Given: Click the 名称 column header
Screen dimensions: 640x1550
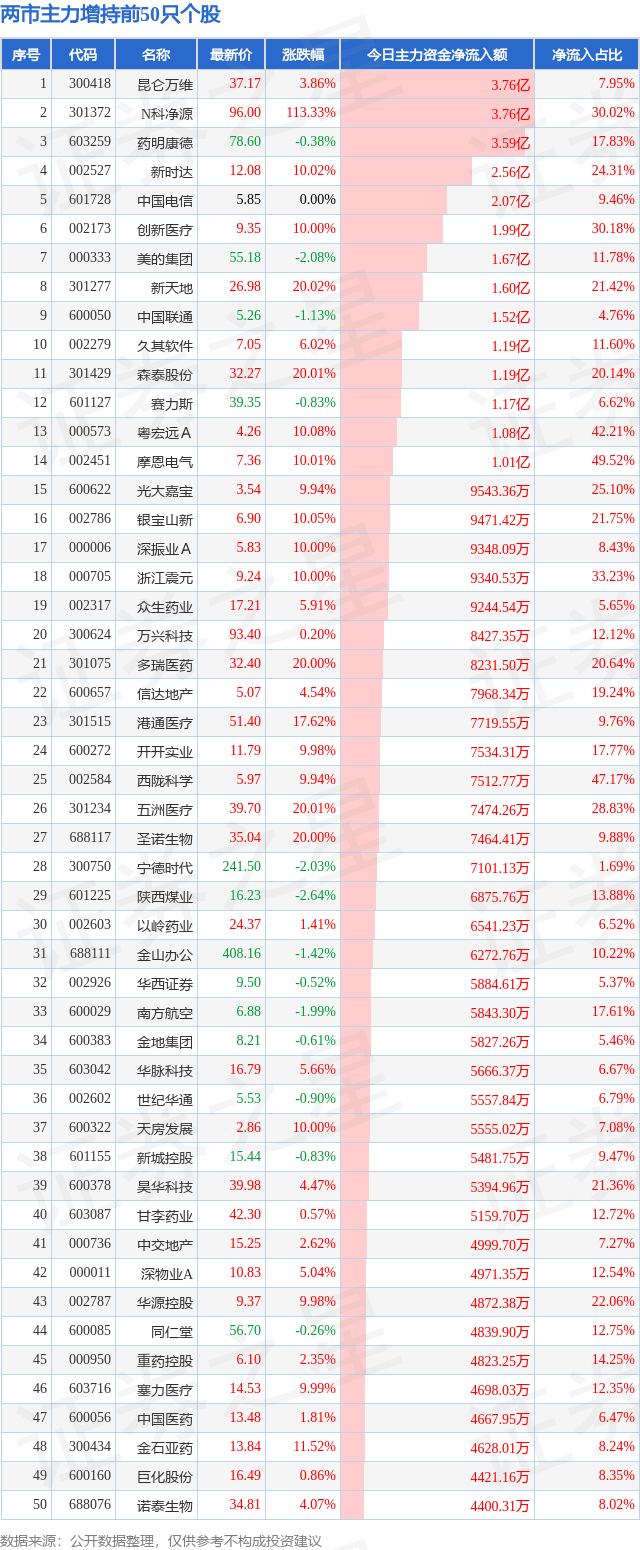Looking at the screenshot, I should coord(156,55).
